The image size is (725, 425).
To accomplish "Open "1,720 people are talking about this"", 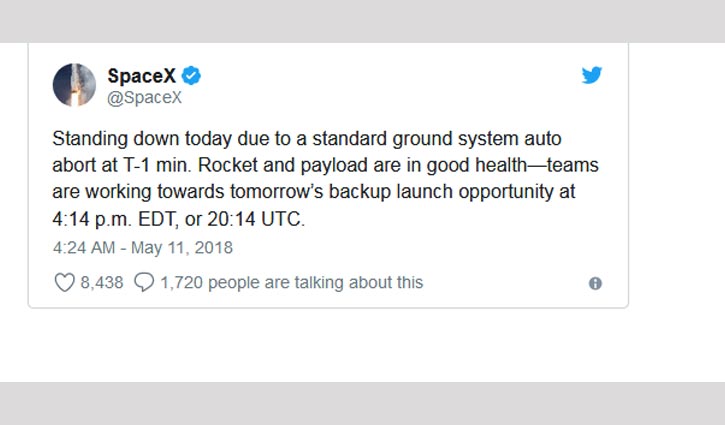I will [292, 283].
